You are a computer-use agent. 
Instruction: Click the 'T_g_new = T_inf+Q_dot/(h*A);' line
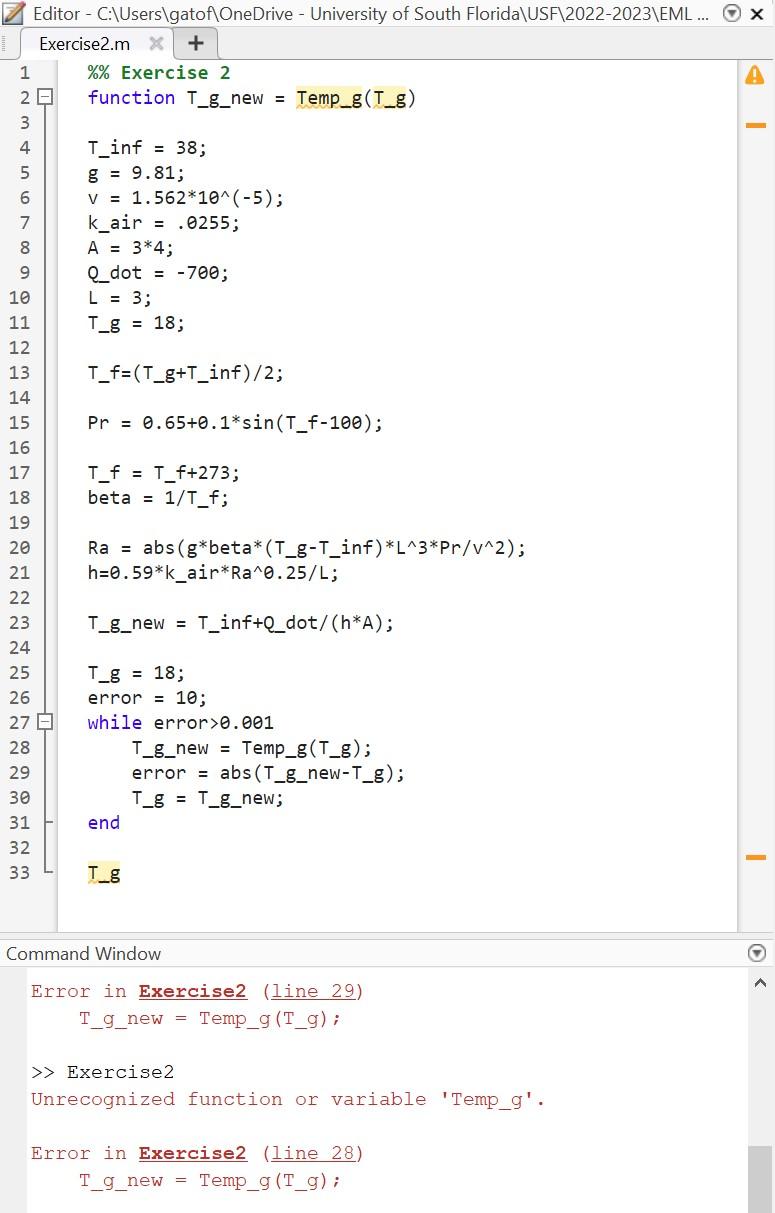pos(241,623)
